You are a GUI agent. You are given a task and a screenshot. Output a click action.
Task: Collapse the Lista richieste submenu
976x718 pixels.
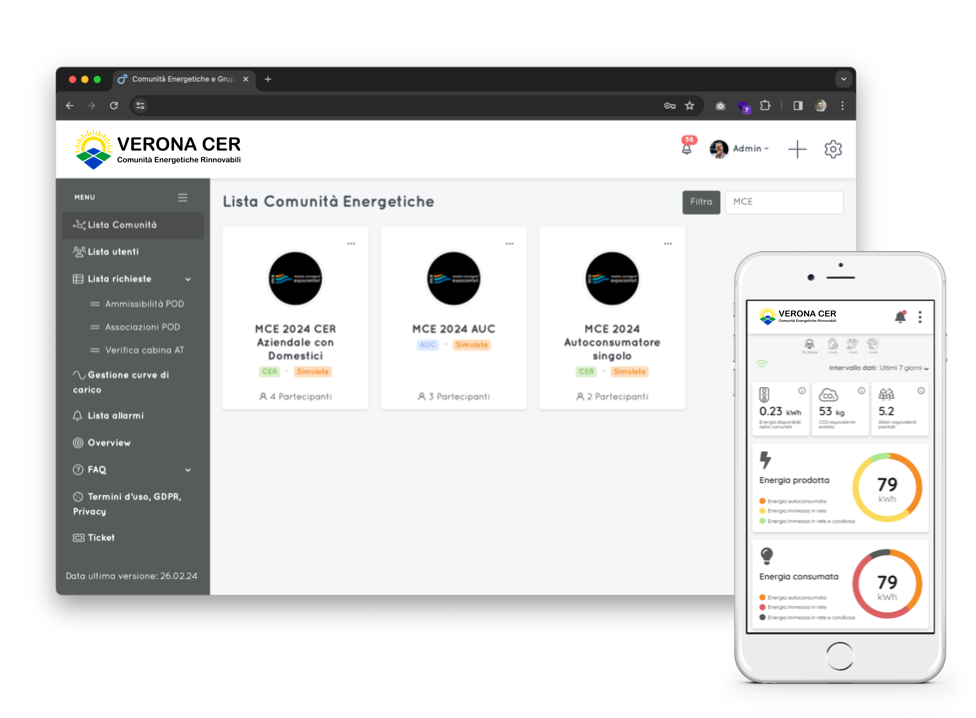187,279
